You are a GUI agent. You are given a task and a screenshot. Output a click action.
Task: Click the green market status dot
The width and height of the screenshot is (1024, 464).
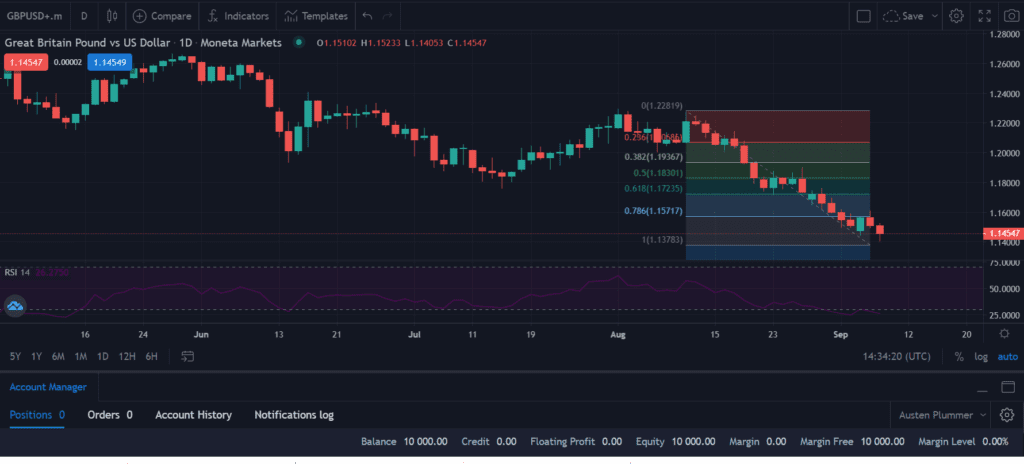pos(299,42)
